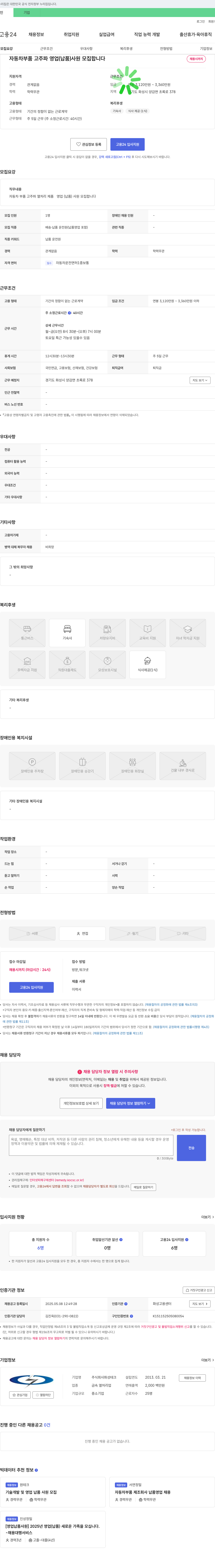
Task: Click the company logo thumbnail
Action: pyautogui.click(x=32, y=1380)
